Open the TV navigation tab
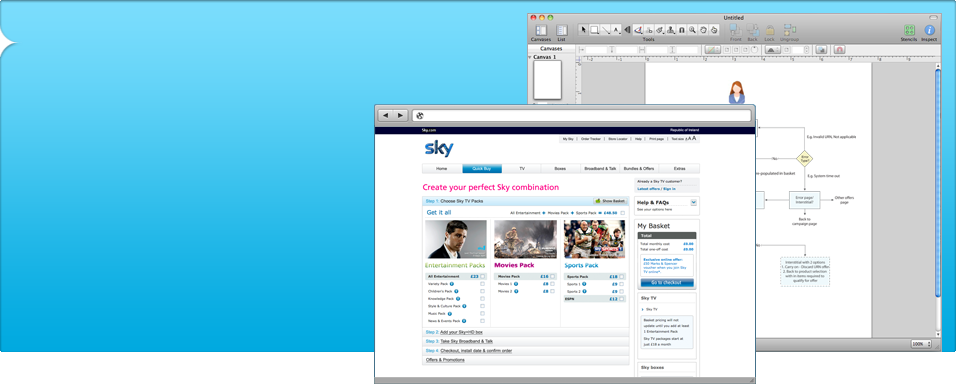This screenshot has height=384, width=956. pos(522,168)
